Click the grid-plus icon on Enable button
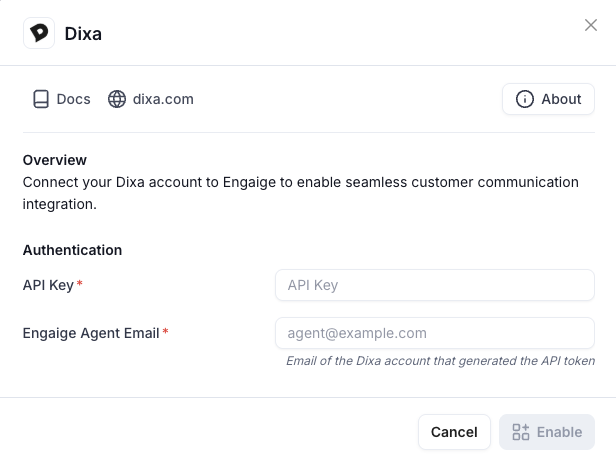The image size is (616, 465). (521, 432)
